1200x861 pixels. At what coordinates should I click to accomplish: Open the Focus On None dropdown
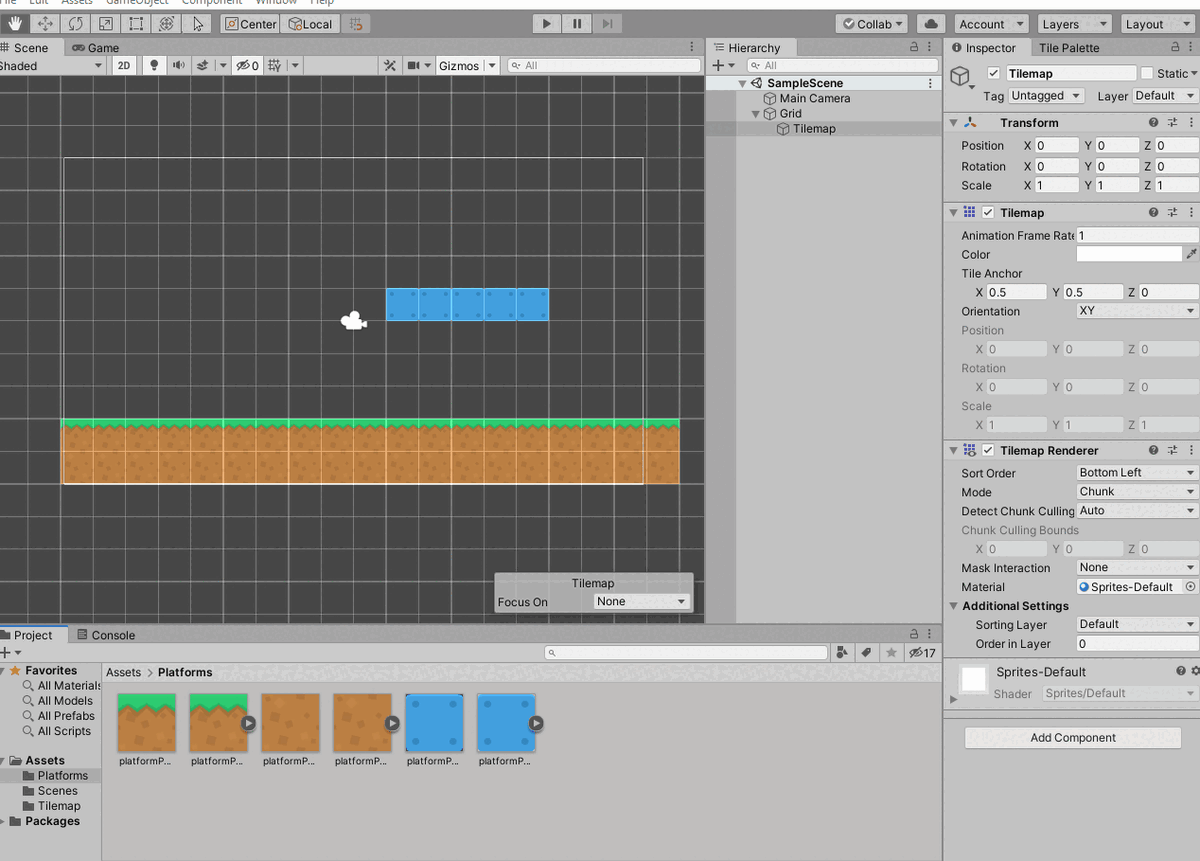[x=641, y=602]
